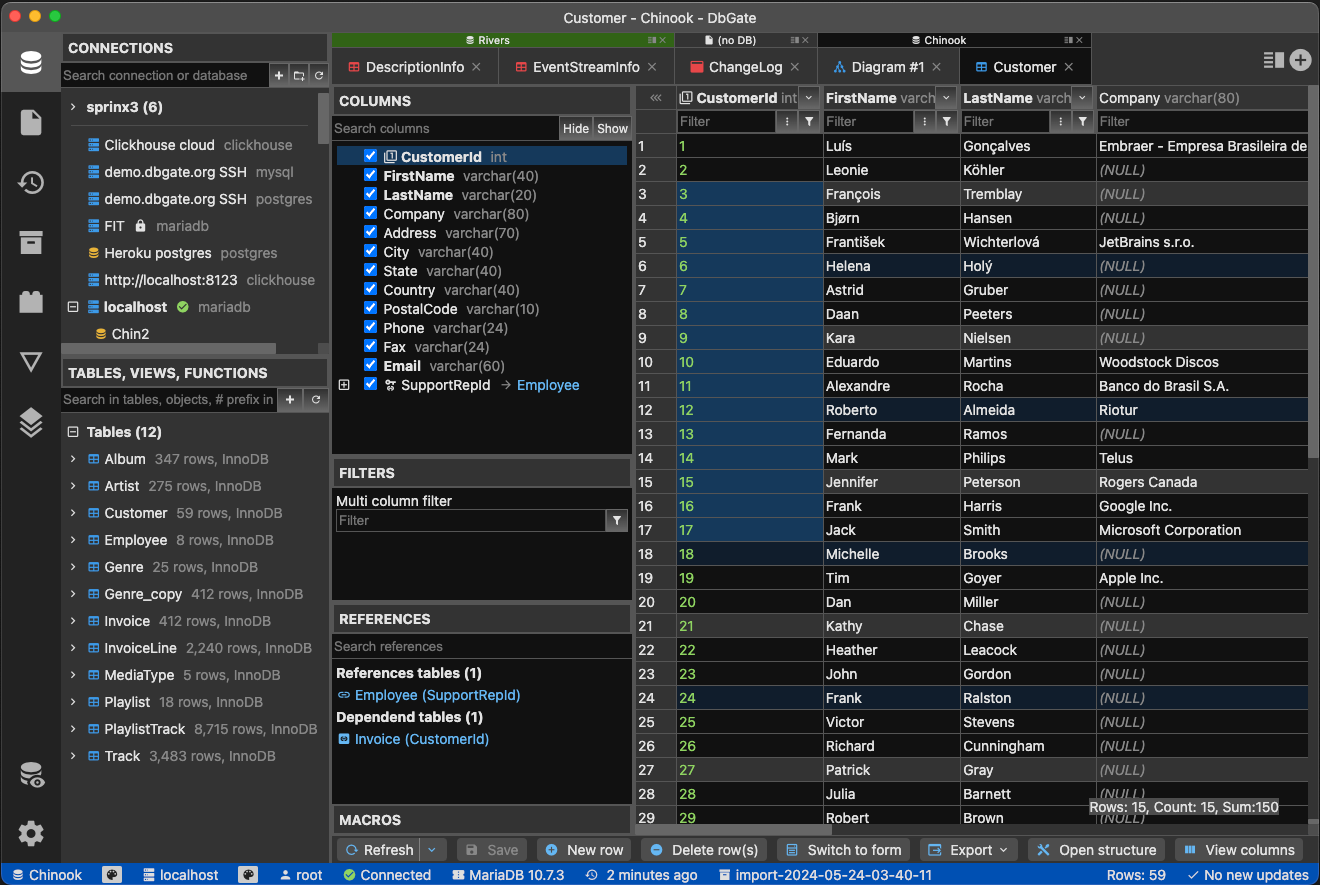Click the Show columns button
The width and height of the screenshot is (1320, 885).
tap(612, 128)
